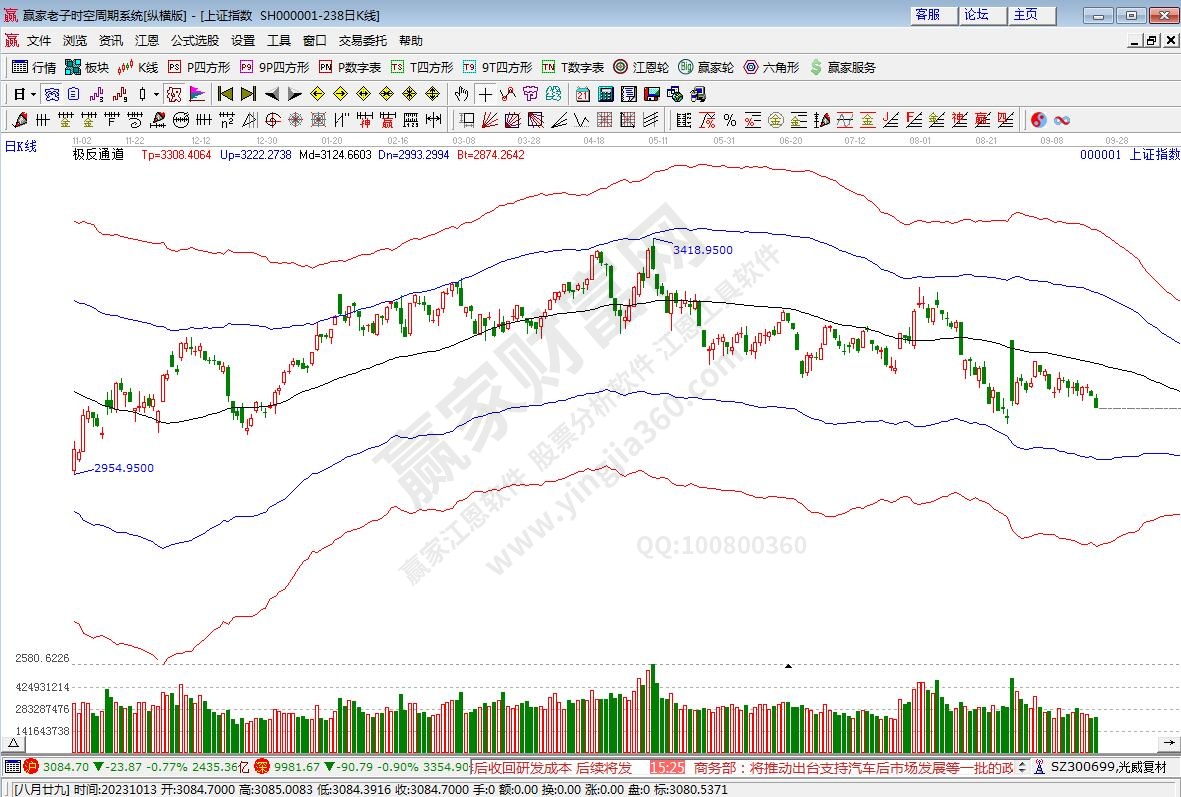Open the 交易委托 menu
1181x797 pixels.
coord(362,41)
